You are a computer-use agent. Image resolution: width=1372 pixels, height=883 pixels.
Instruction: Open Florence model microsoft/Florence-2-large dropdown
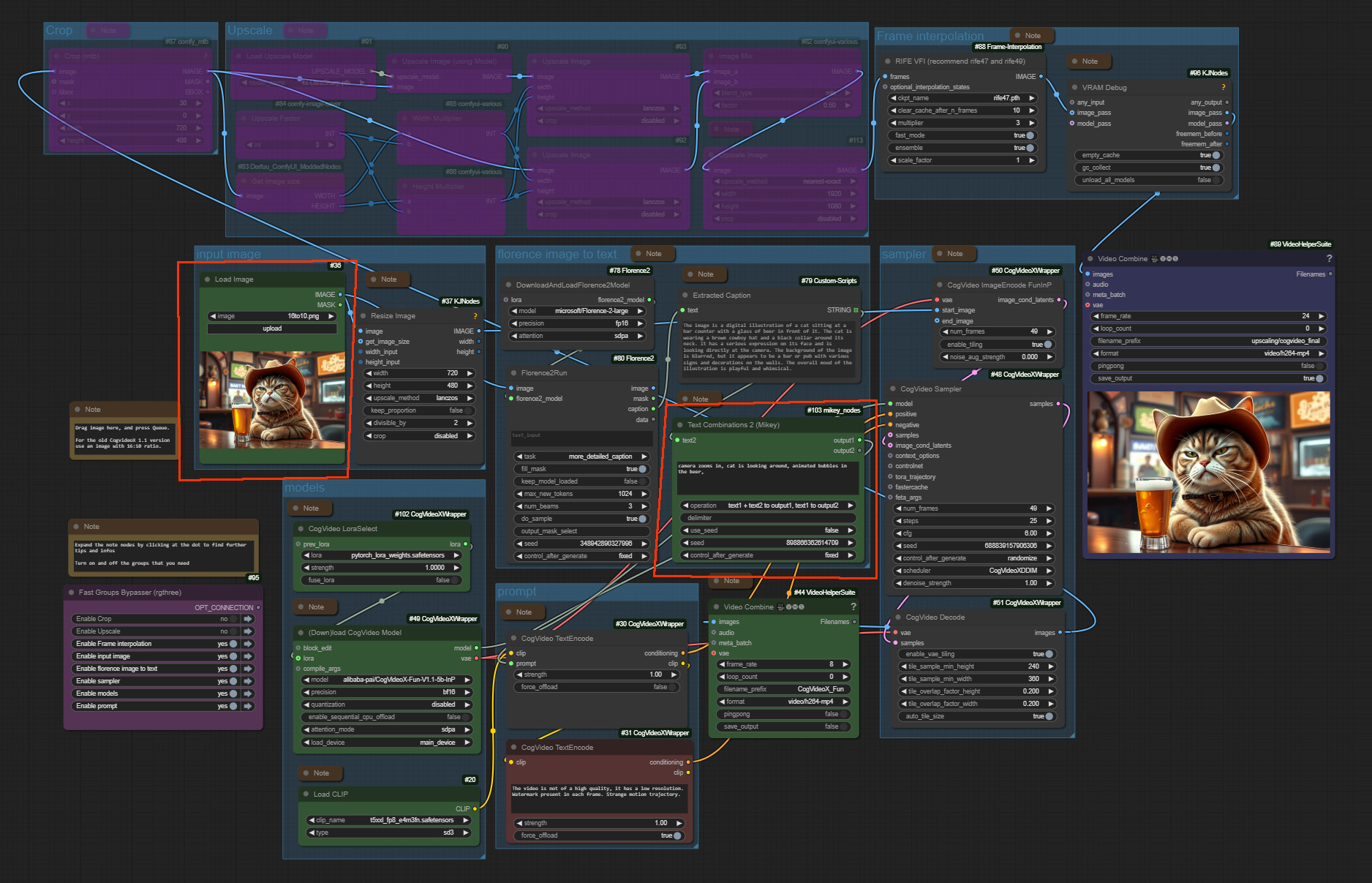pyautogui.click(x=577, y=311)
